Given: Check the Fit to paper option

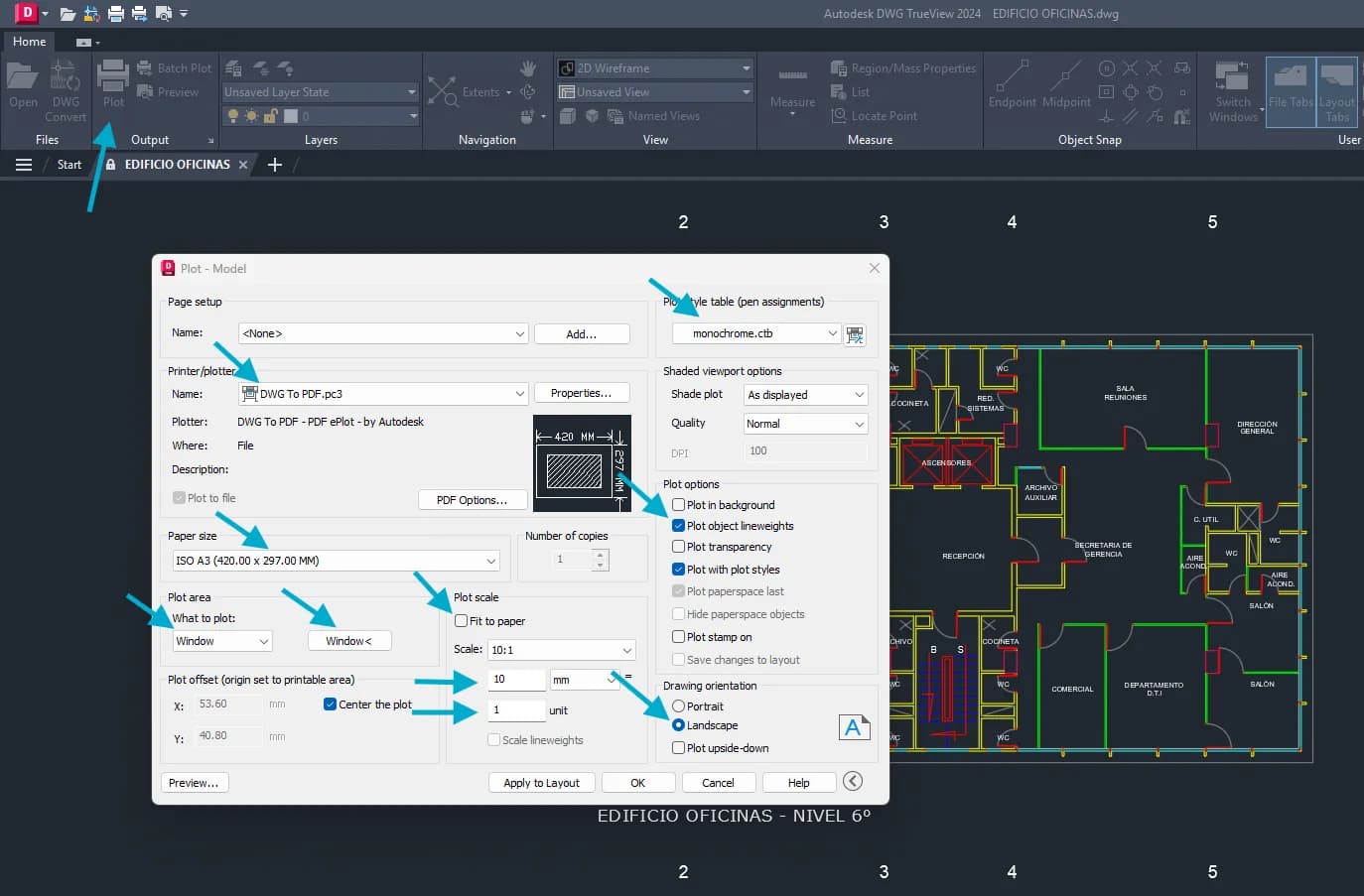Looking at the screenshot, I should (x=462, y=621).
